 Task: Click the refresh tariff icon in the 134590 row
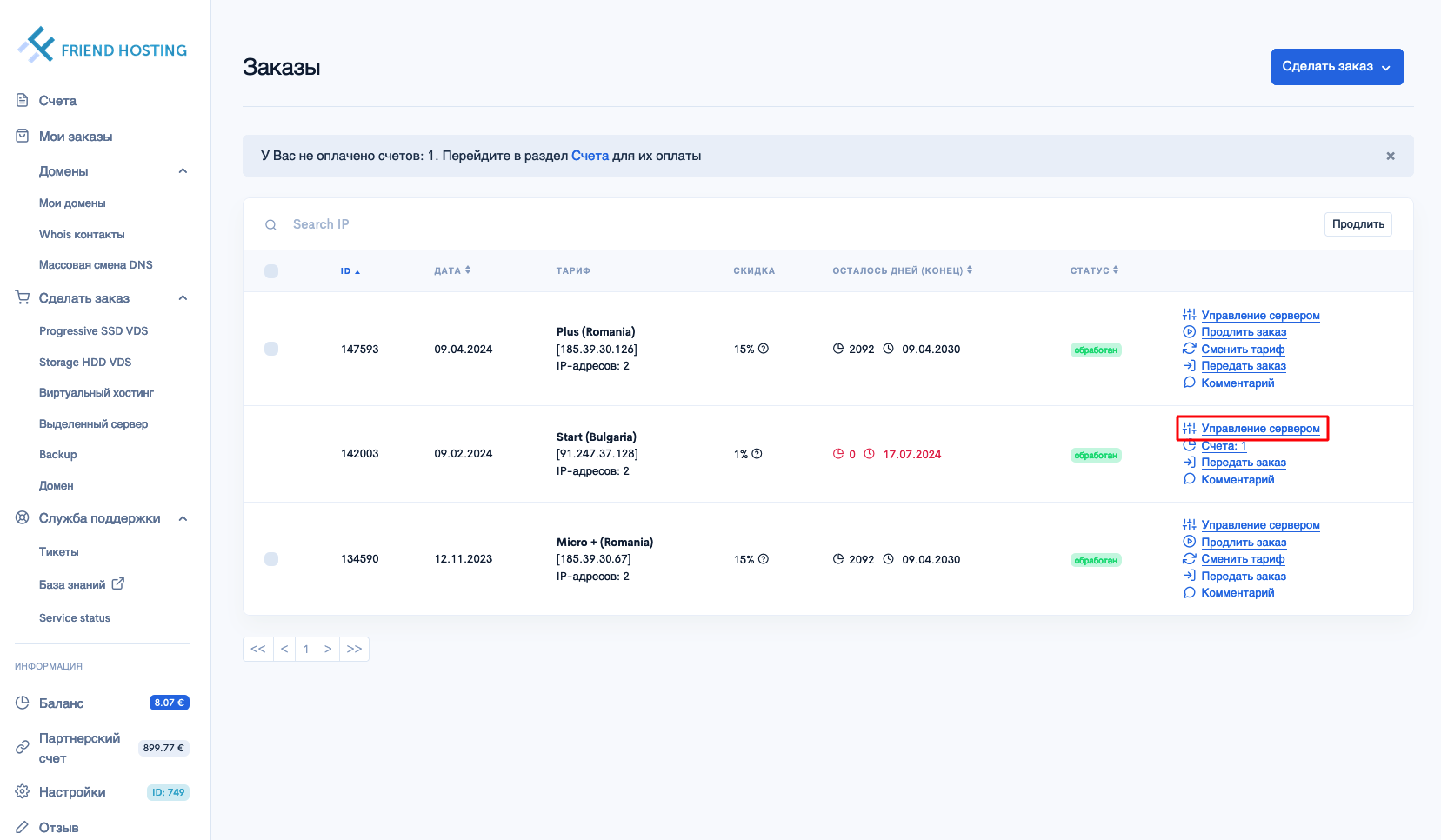pos(1190,558)
